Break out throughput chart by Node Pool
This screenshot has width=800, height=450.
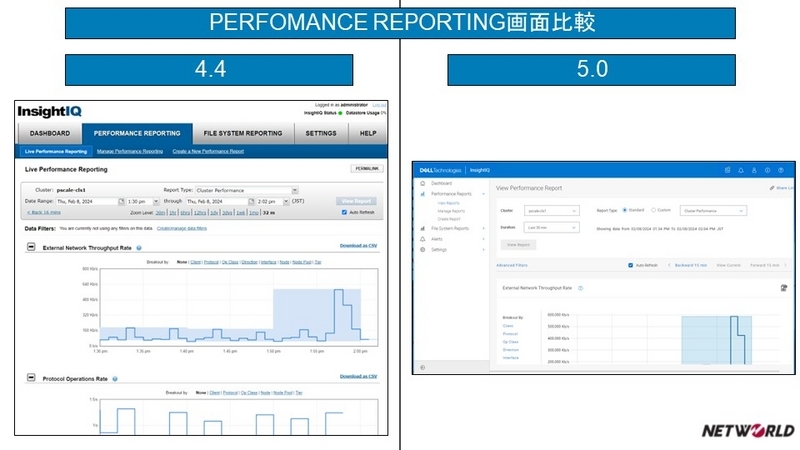point(302,262)
